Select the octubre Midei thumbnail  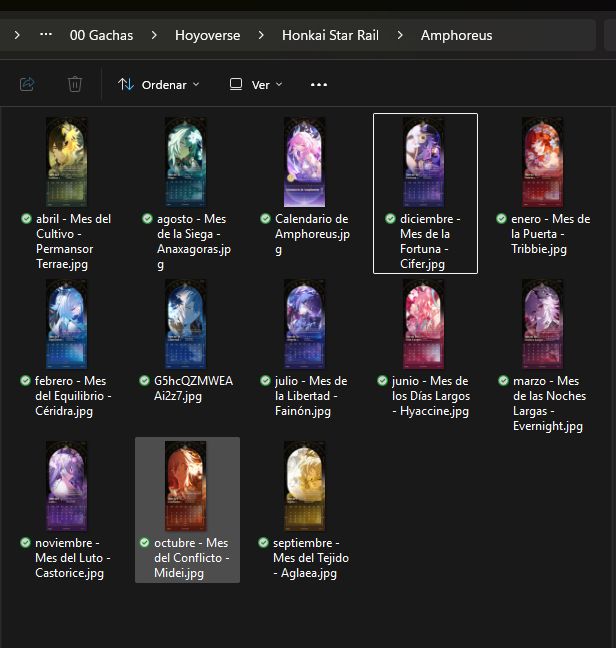coord(186,486)
